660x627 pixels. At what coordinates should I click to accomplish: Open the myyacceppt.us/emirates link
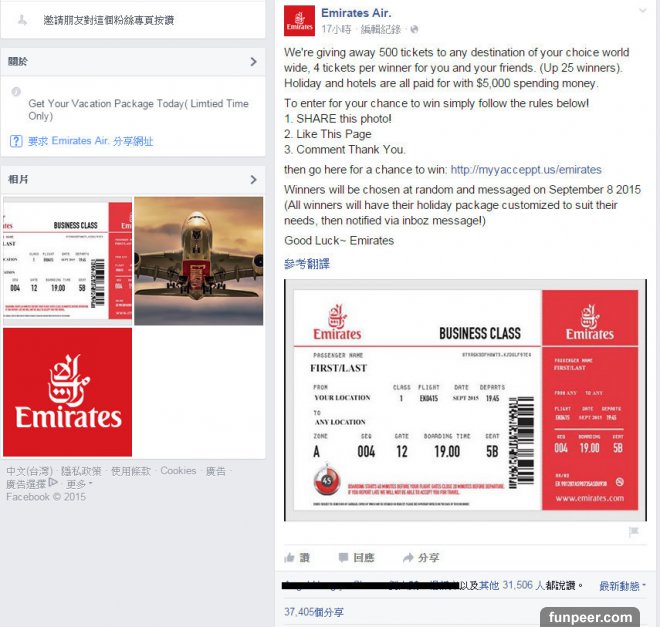click(x=526, y=170)
